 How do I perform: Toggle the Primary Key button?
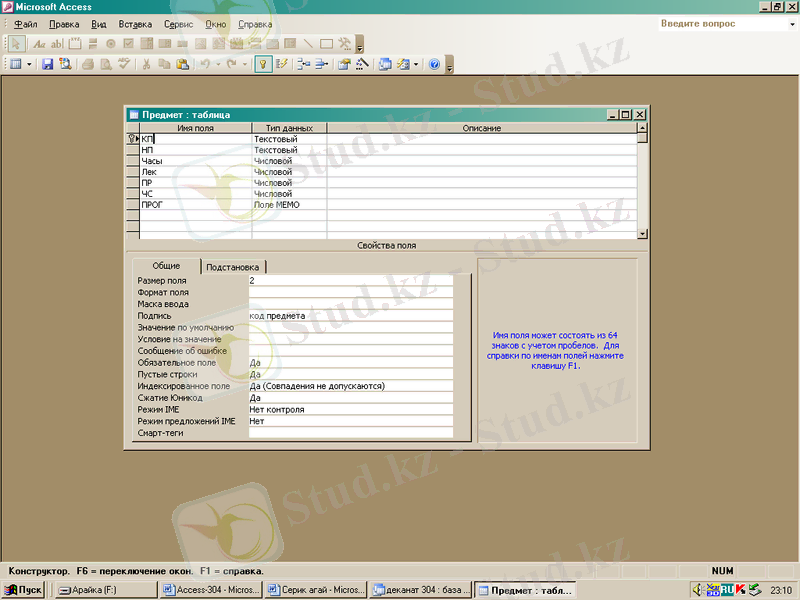(x=263, y=64)
